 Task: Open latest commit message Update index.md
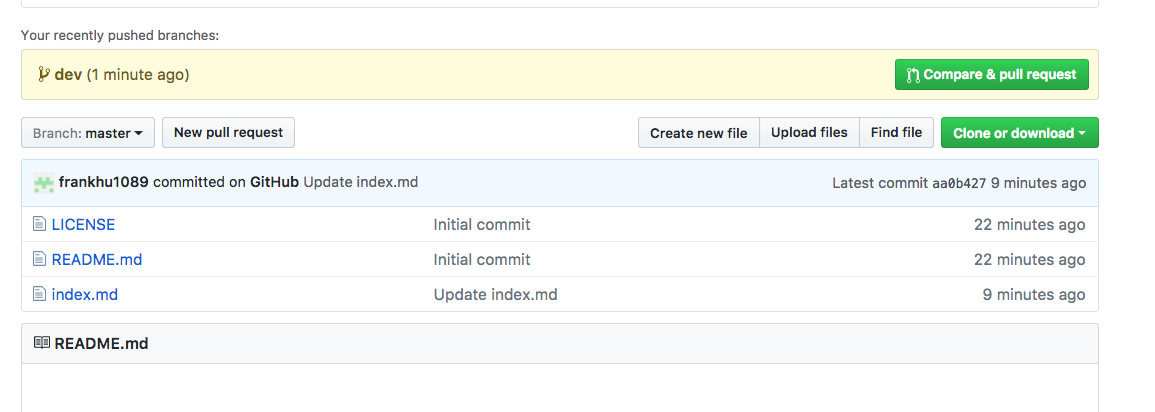pyautogui.click(x=361, y=182)
